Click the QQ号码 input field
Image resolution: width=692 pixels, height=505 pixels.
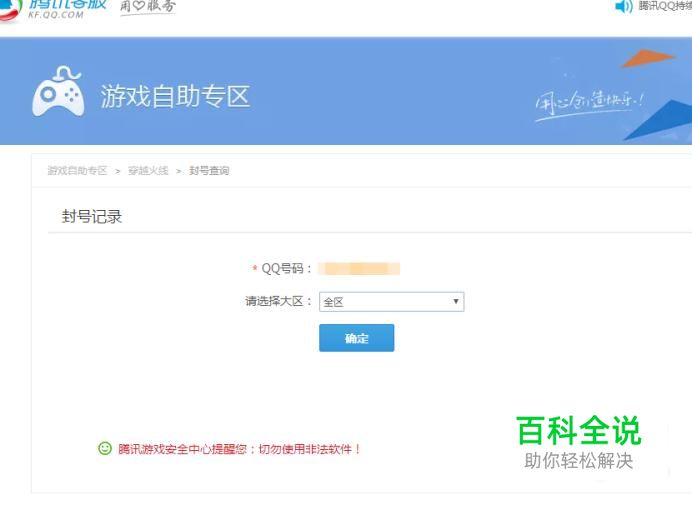(359, 268)
